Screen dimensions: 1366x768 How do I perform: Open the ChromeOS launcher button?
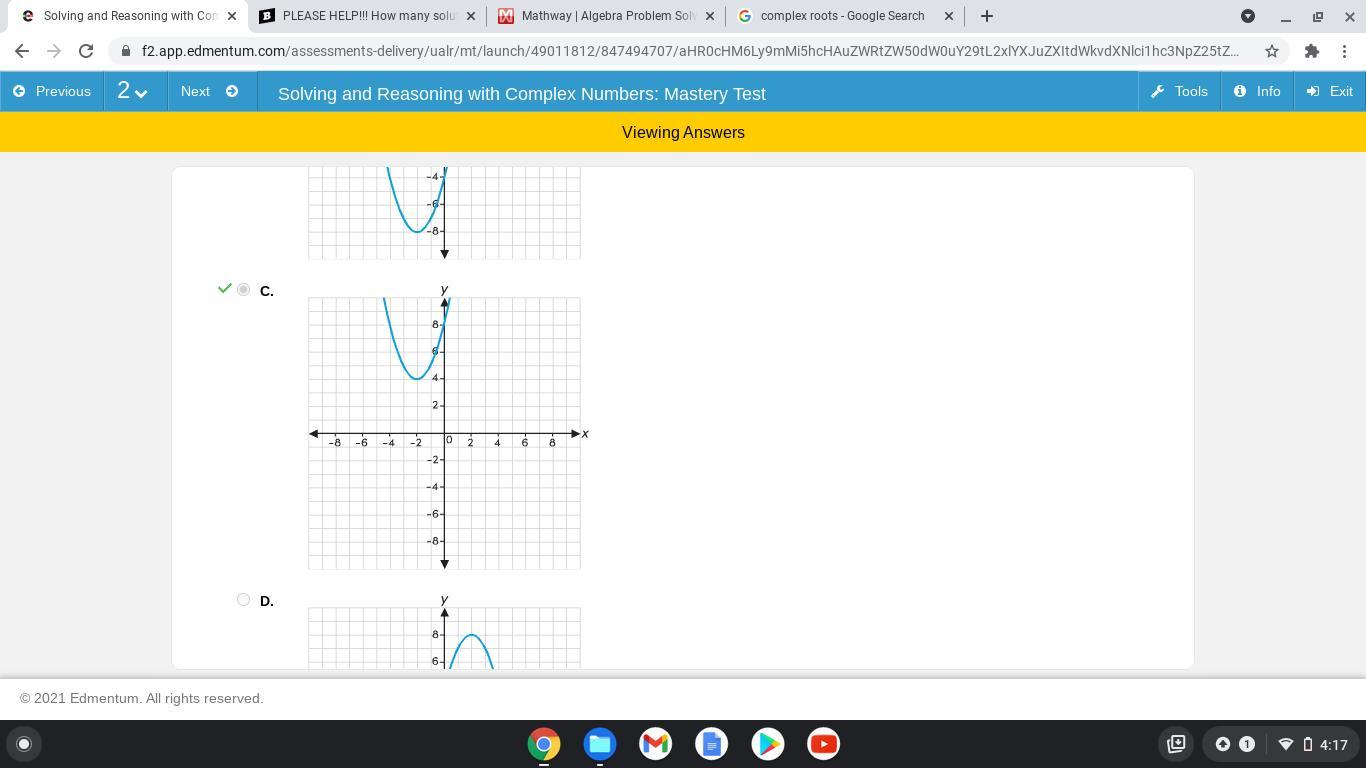[24, 744]
